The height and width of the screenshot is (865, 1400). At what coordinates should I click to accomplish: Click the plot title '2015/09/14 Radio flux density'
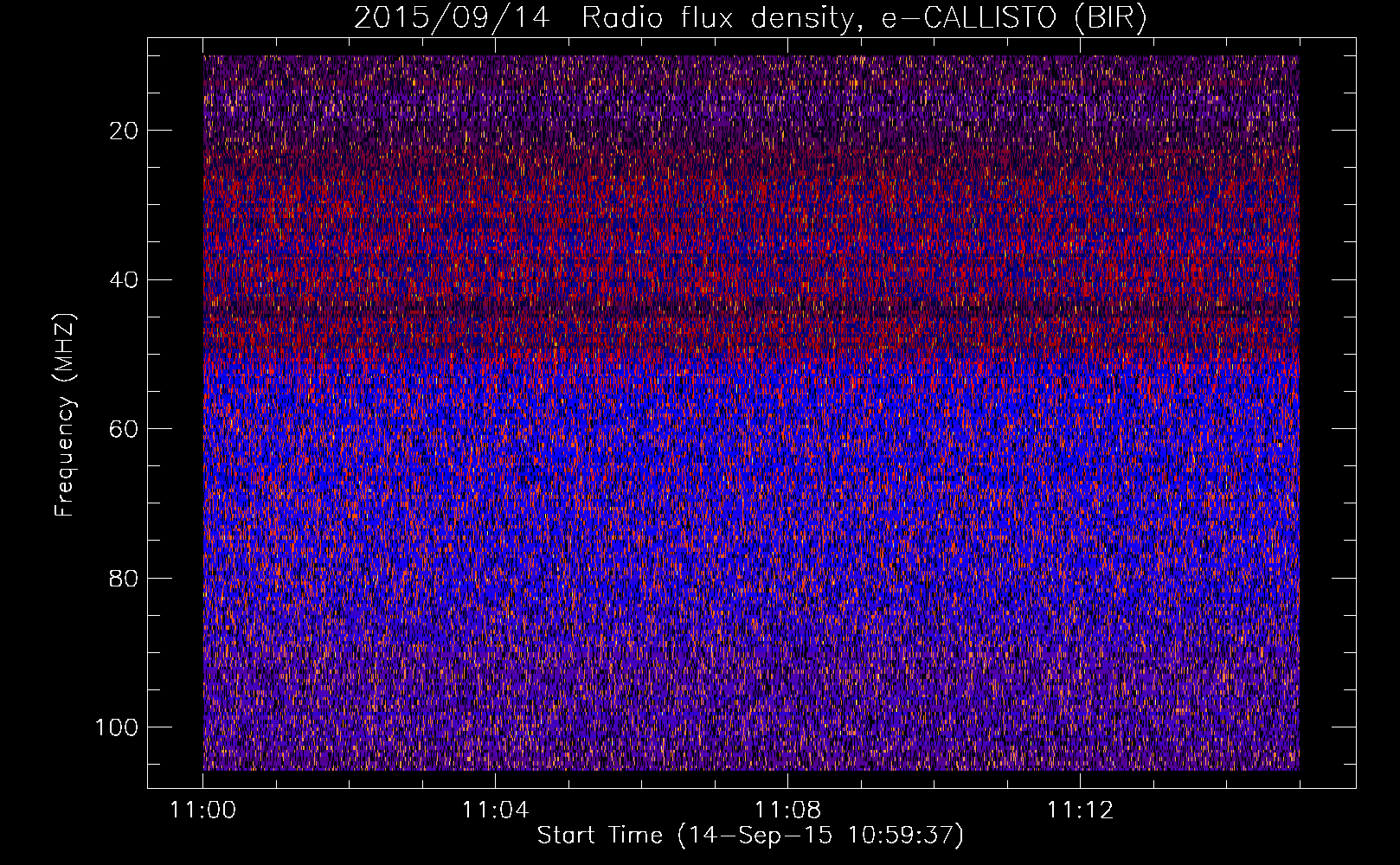point(750,18)
